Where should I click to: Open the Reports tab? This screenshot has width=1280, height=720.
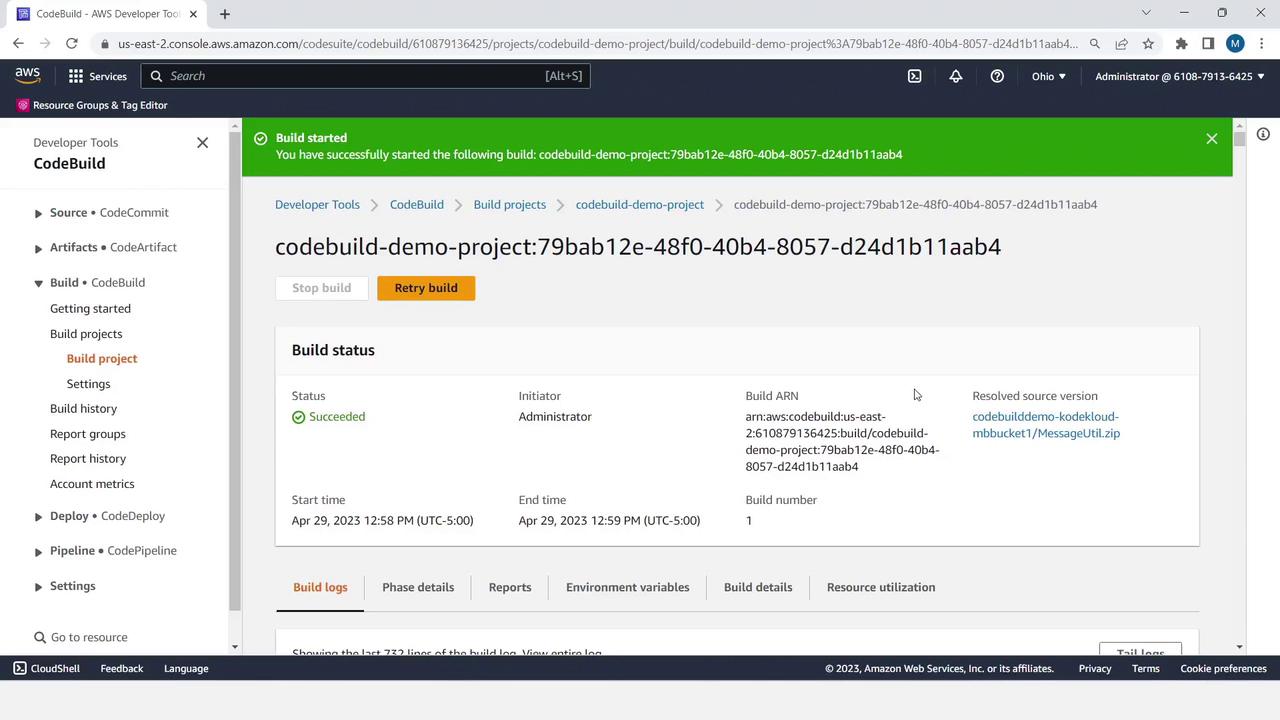510,587
